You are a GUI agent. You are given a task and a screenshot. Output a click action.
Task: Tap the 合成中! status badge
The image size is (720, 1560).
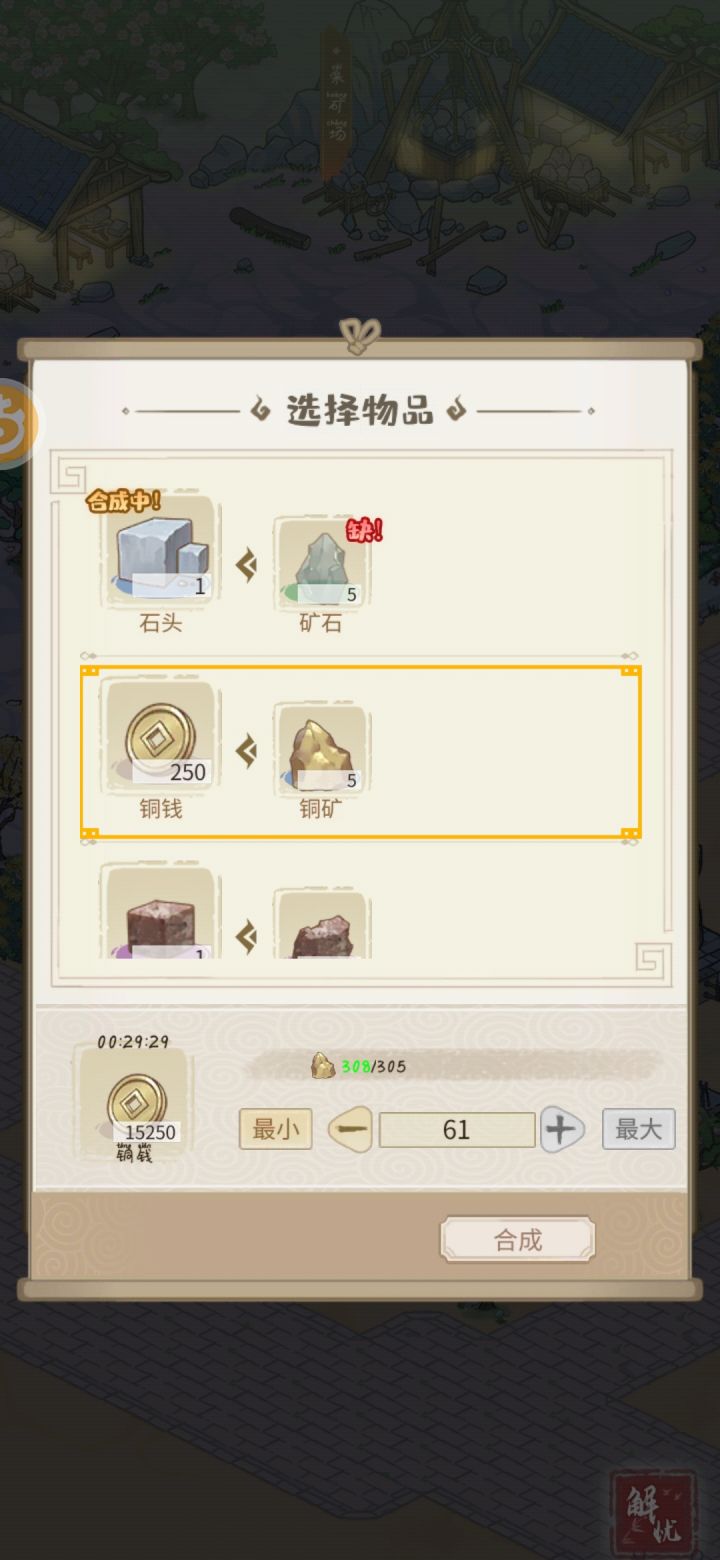[x=124, y=501]
